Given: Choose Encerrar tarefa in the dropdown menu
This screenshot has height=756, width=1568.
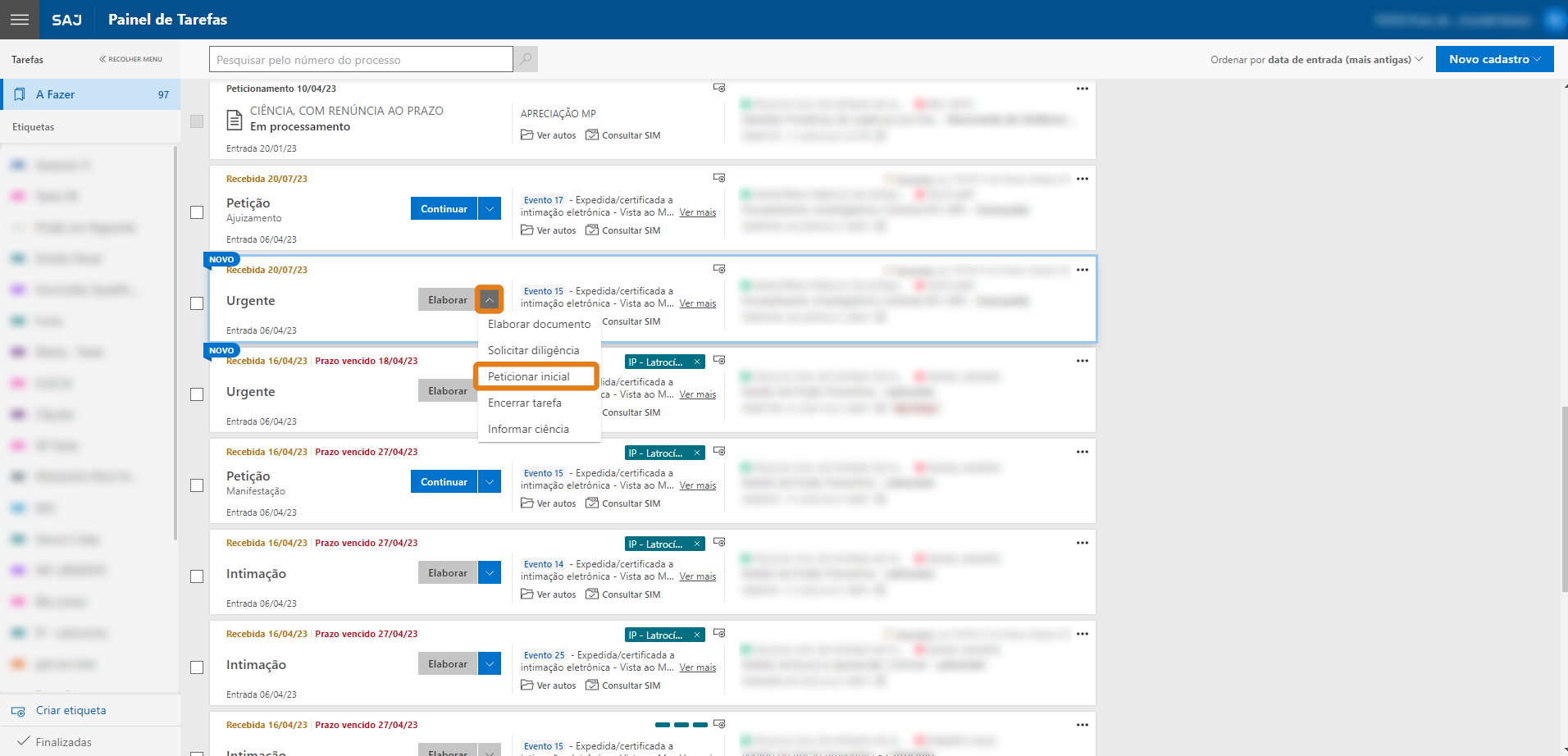Looking at the screenshot, I should [x=525, y=403].
